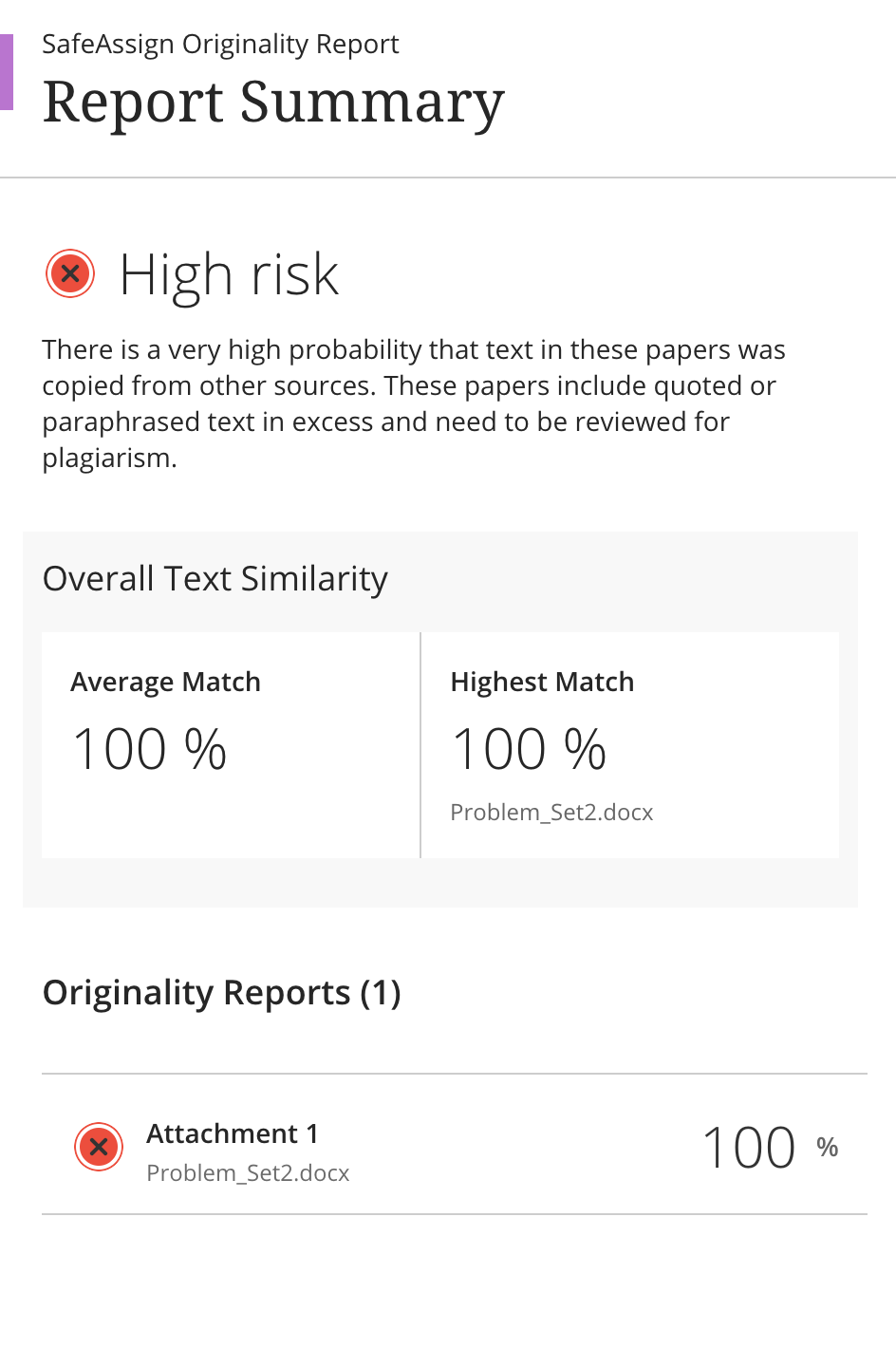
Task: Click the Overall Text Similarity heading
Action: [215, 579]
